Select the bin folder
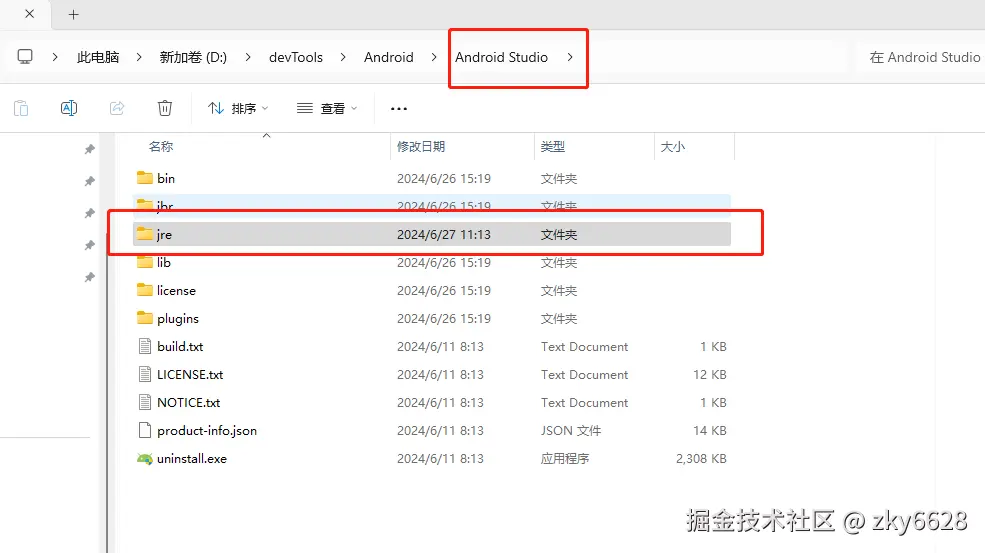985x553 pixels. [432, 178]
